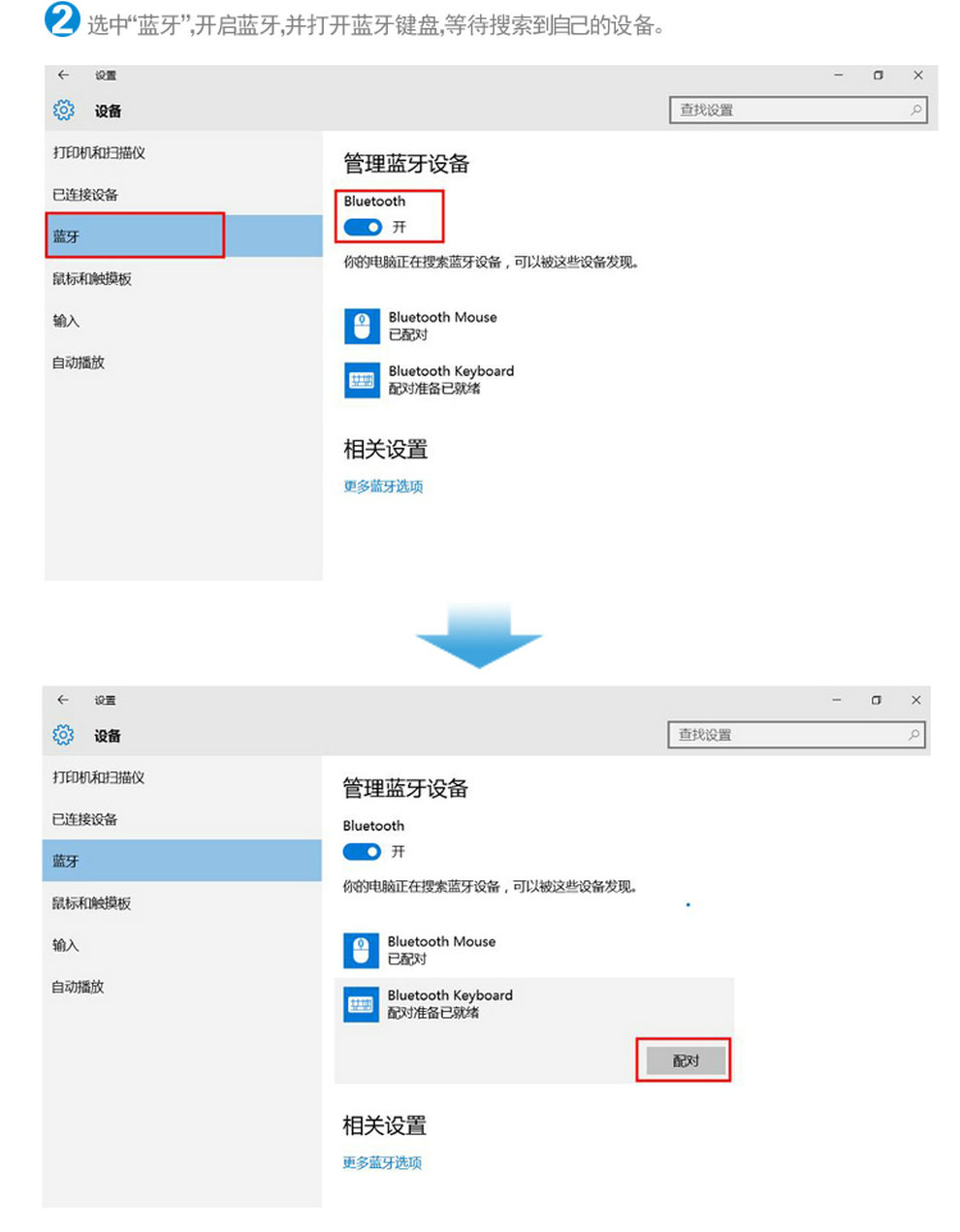Image resolution: width=960 pixels, height=1232 pixels.
Task: Select Bluetooth Keyboard icon in upper device list
Action: coord(362,380)
